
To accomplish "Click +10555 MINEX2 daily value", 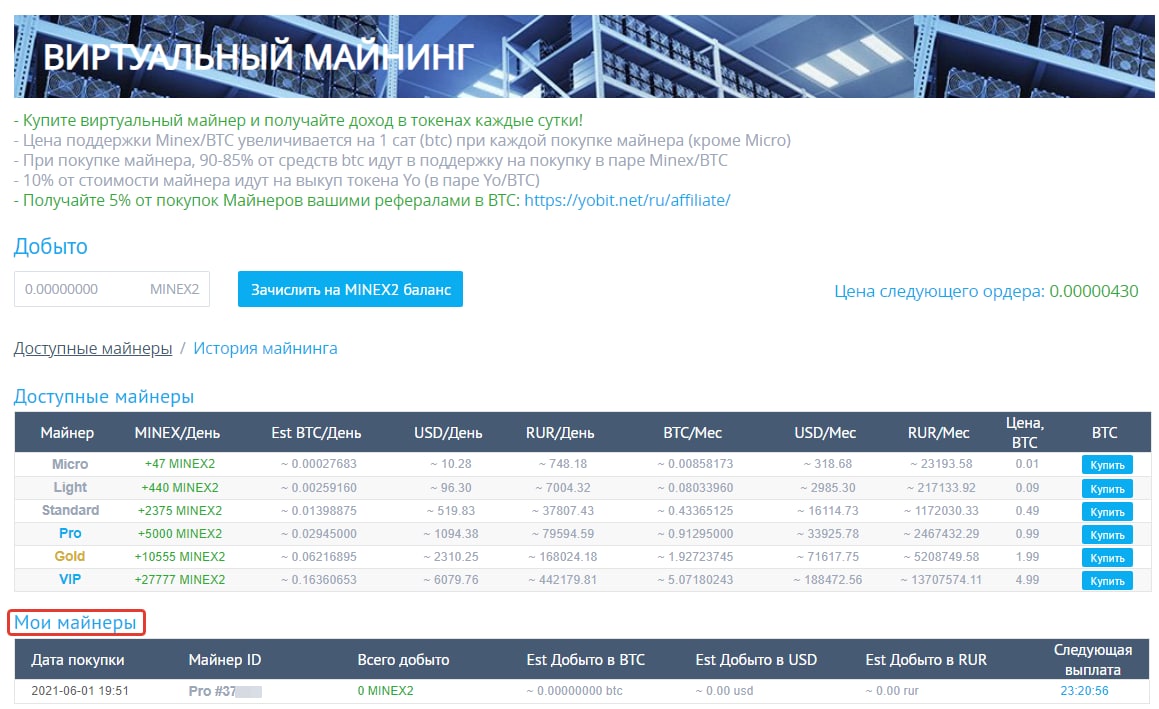I will pos(180,557).
